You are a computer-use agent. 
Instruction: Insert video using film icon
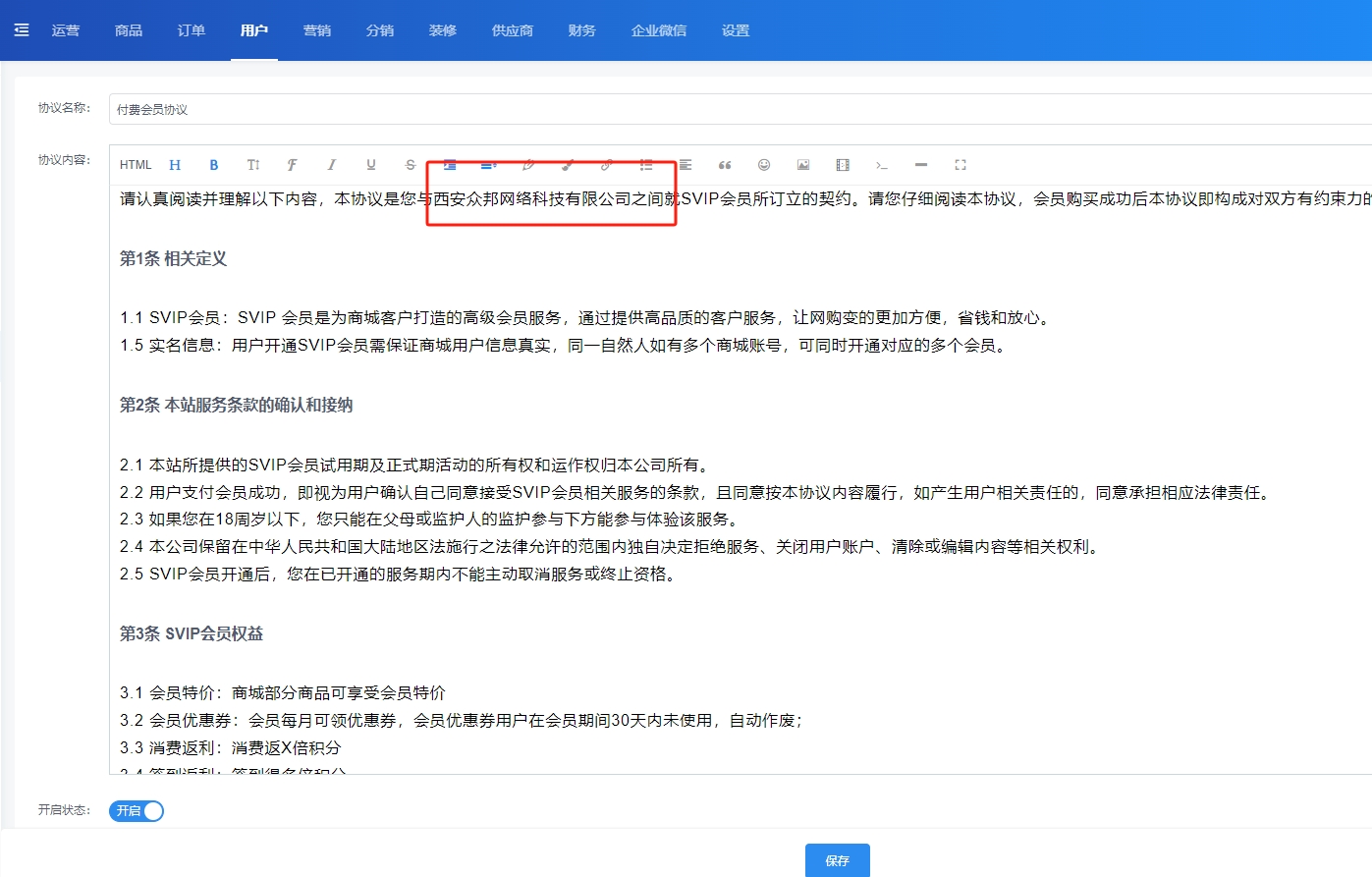843,165
